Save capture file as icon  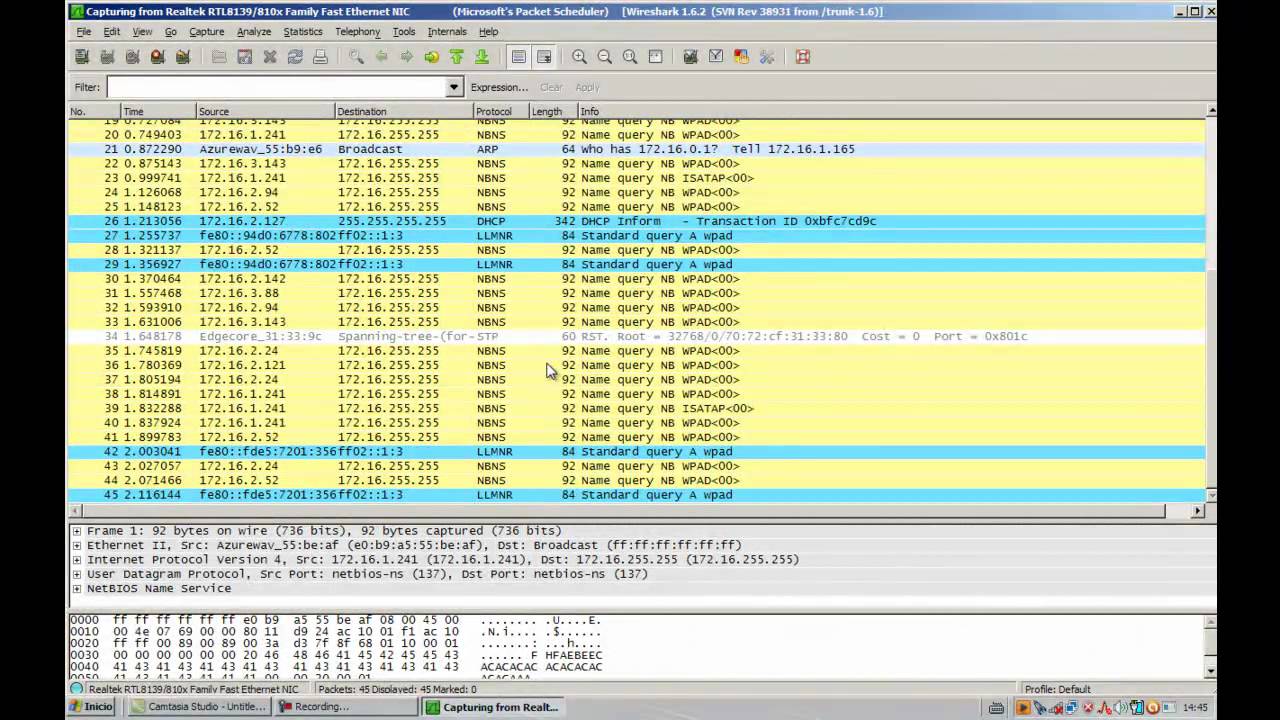[x=244, y=57]
